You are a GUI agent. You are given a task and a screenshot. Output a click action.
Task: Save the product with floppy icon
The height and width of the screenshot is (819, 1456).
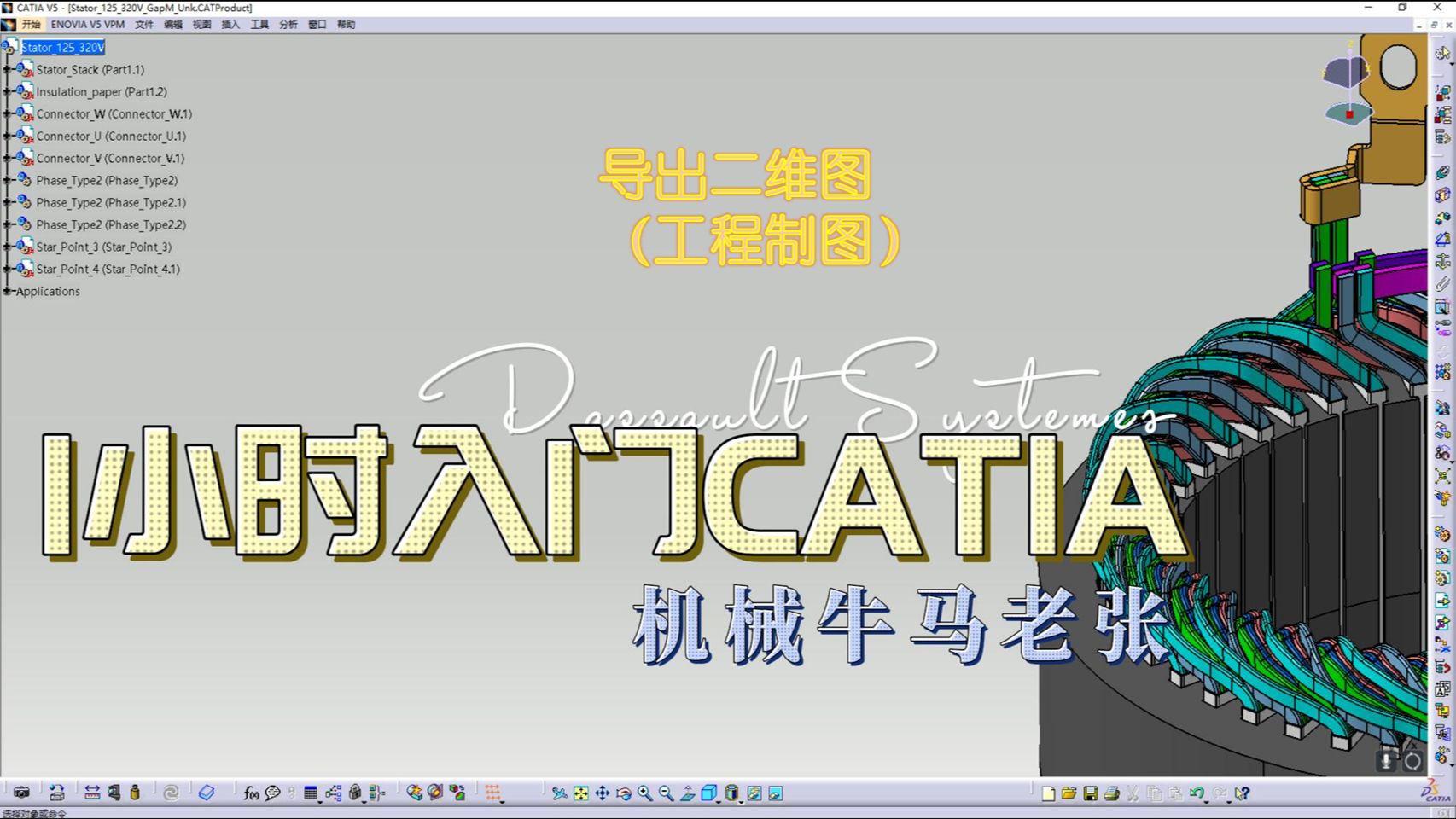1090,793
